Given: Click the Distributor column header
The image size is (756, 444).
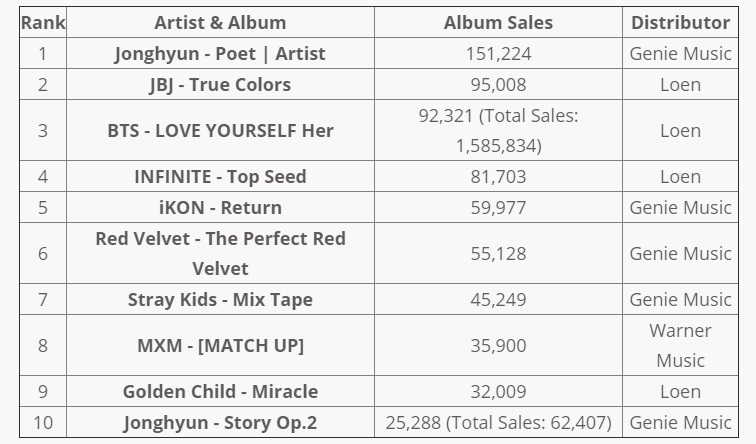Looking at the screenshot, I should (x=680, y=22).
